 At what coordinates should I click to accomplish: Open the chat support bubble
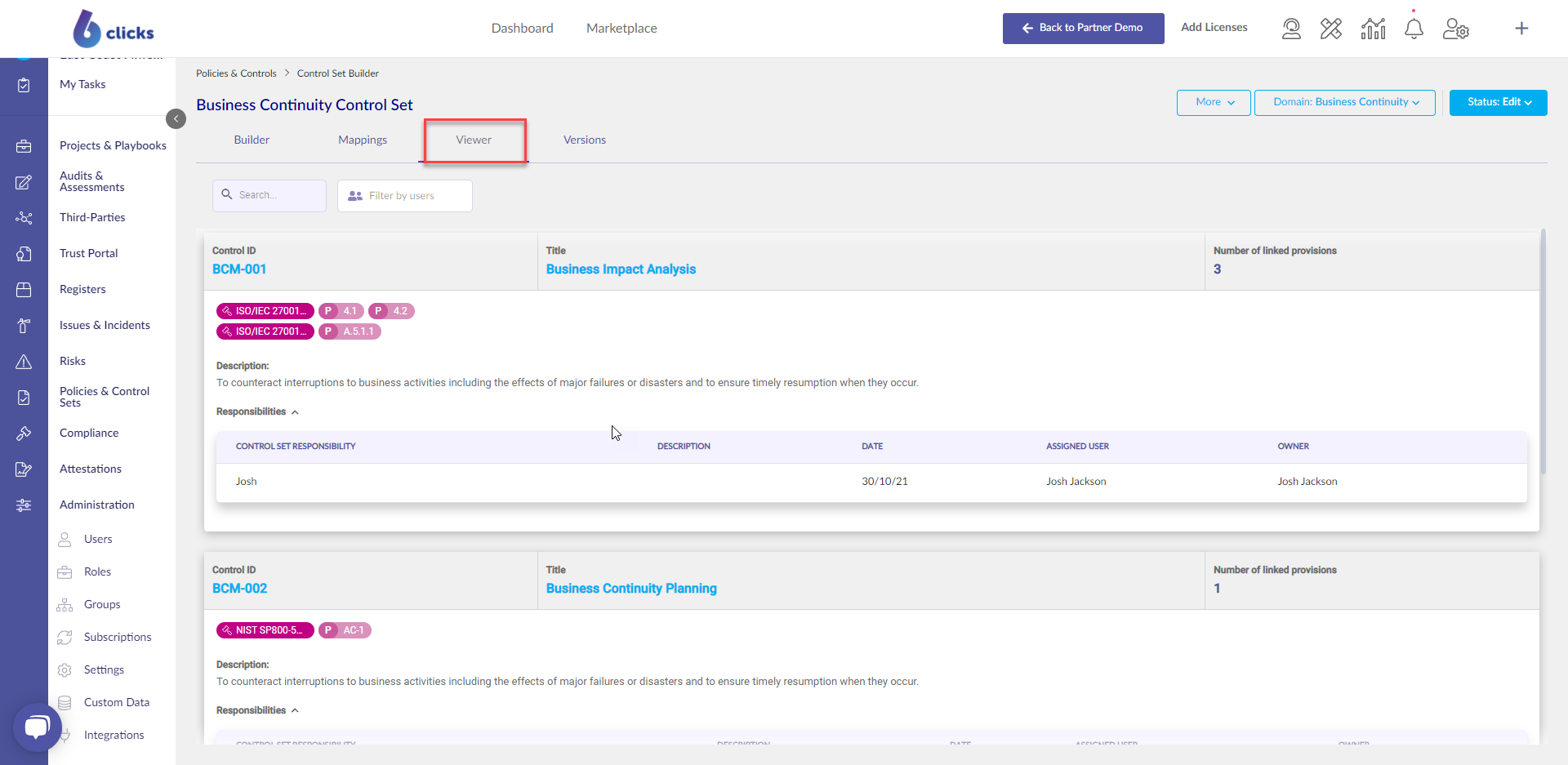pyautogui.click(x=37, y=727)
